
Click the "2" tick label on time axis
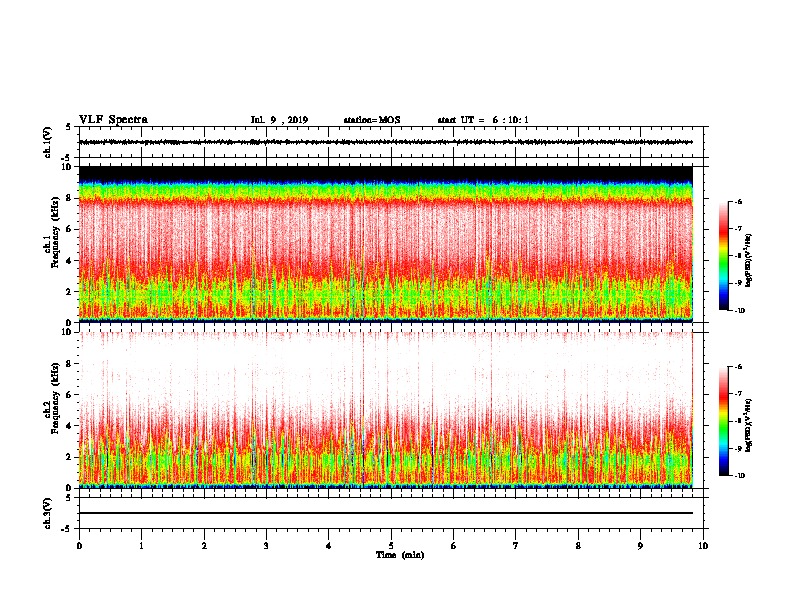(204, 546)
